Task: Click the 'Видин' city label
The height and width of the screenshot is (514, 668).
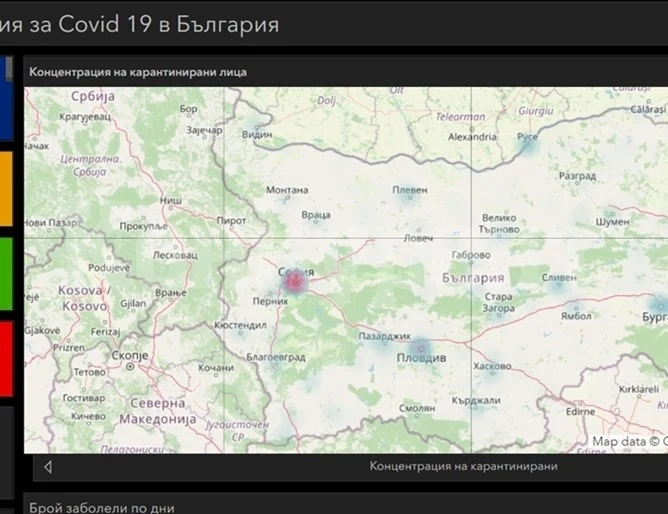Action: pyautogui.click(x=257, y=135)
